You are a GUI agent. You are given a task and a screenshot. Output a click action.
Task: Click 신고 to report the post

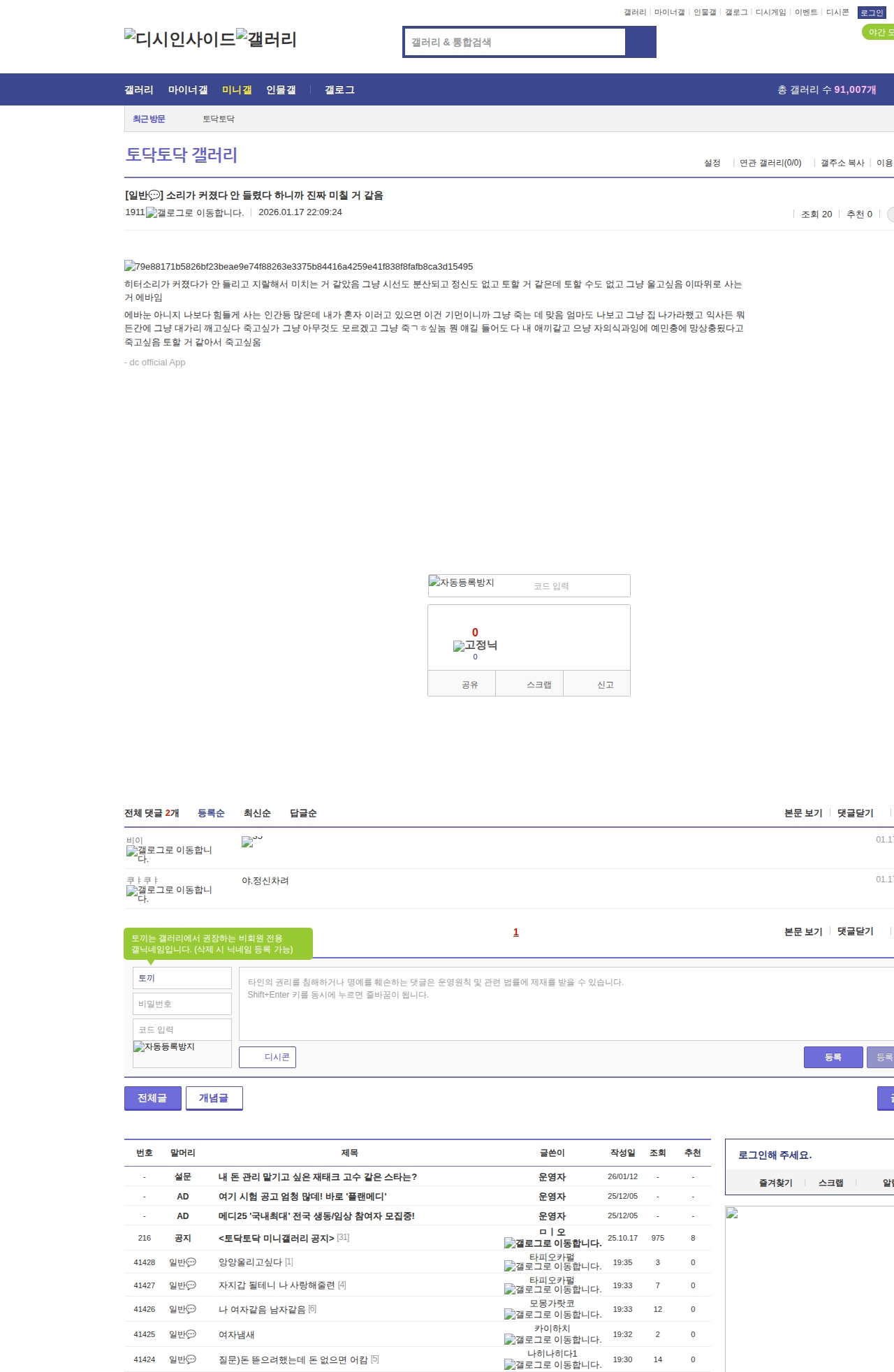605,685
